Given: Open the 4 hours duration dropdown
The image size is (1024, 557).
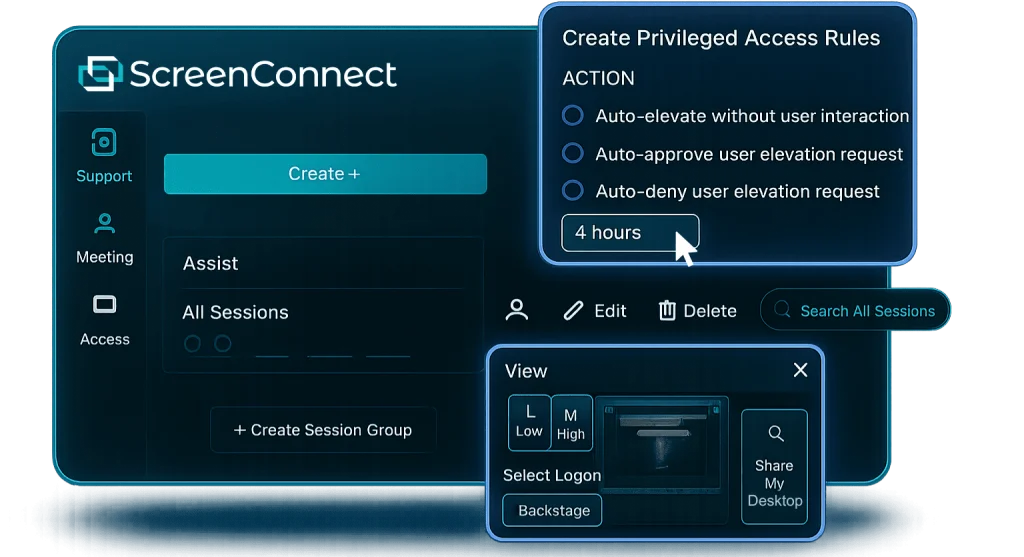Looking at the screenshot, I should [x=630, y=232].
